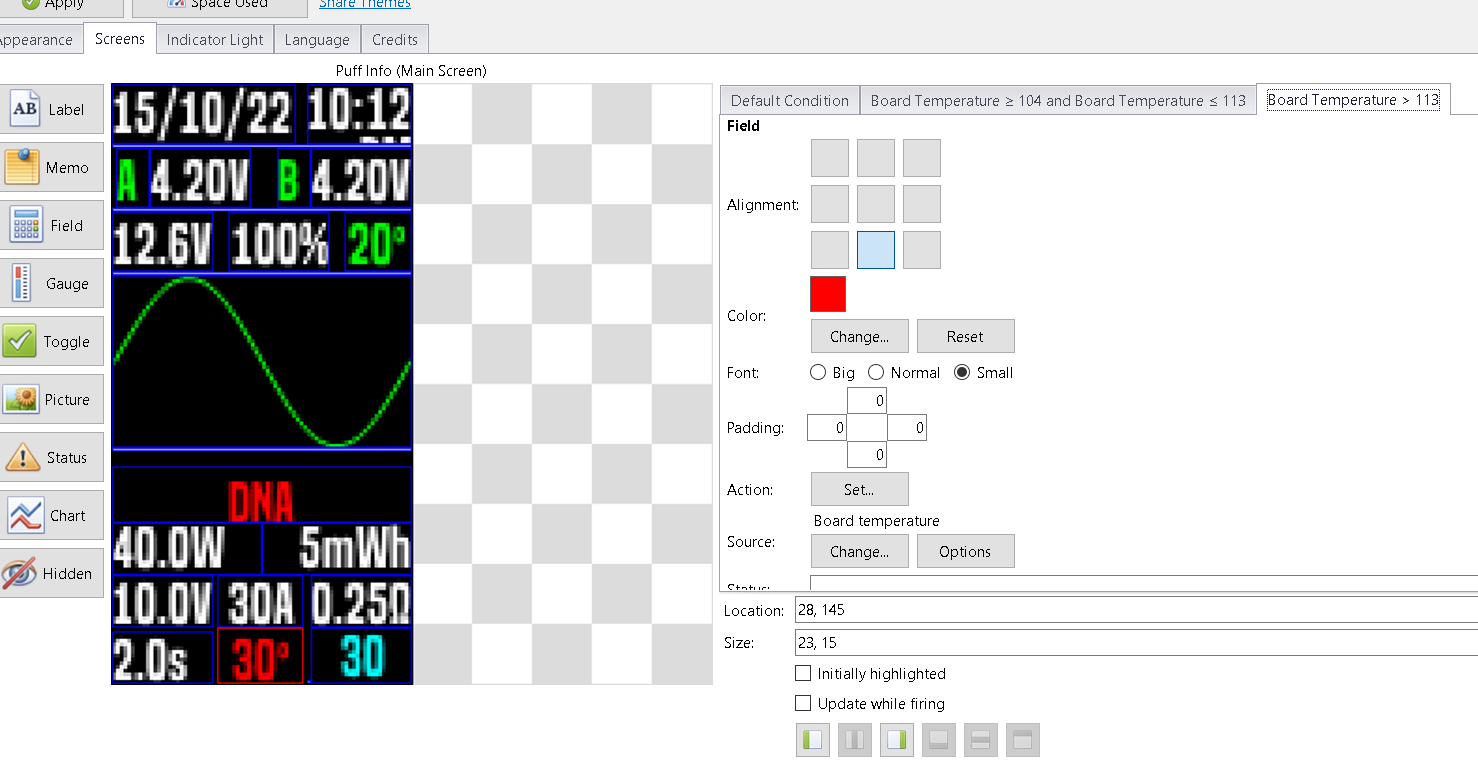The width and height of the screenshot is (1478, 762).
Task: Add a Chart element
Action: point(52,516)
